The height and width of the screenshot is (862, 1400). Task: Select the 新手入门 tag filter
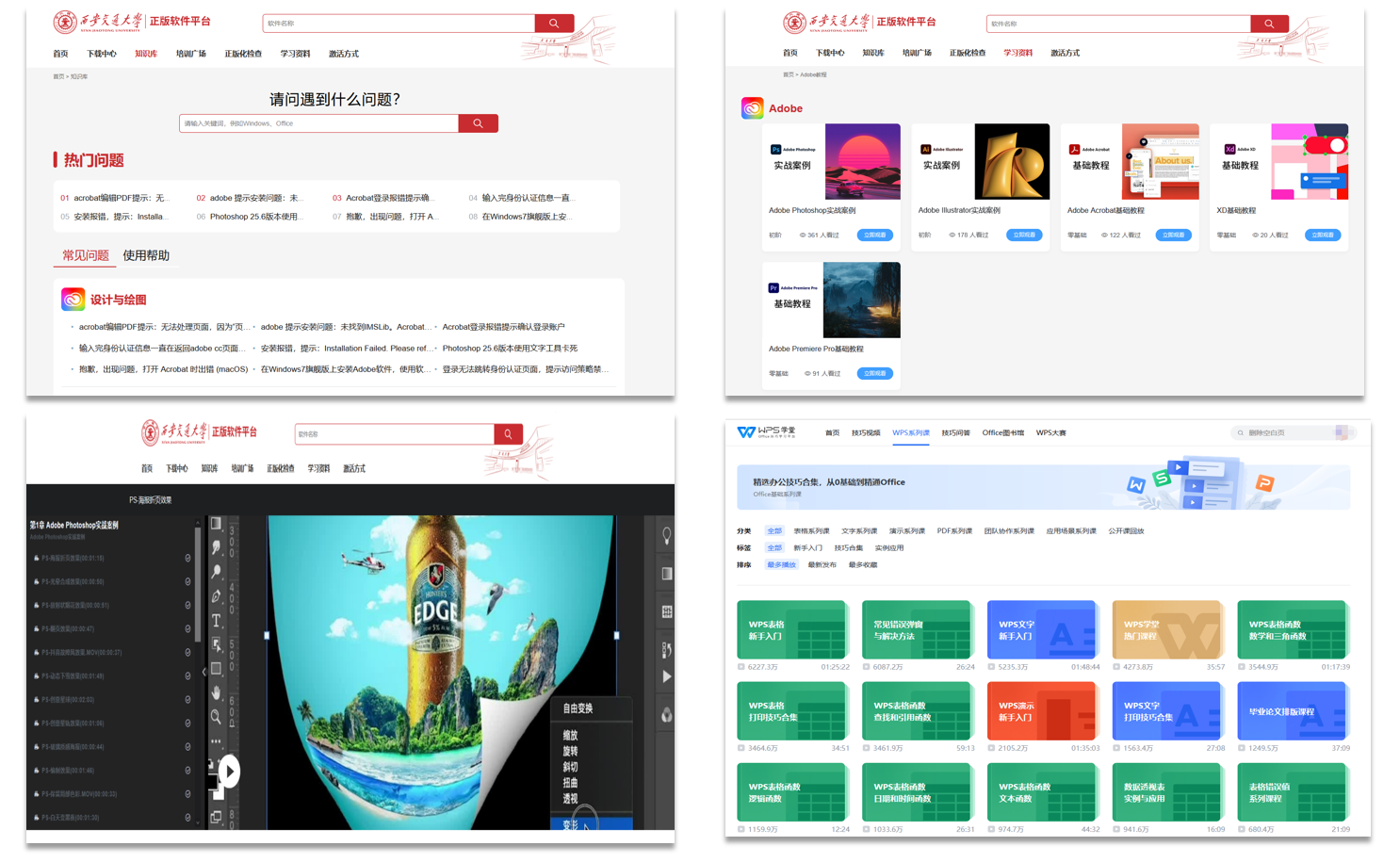coord(807,548)
